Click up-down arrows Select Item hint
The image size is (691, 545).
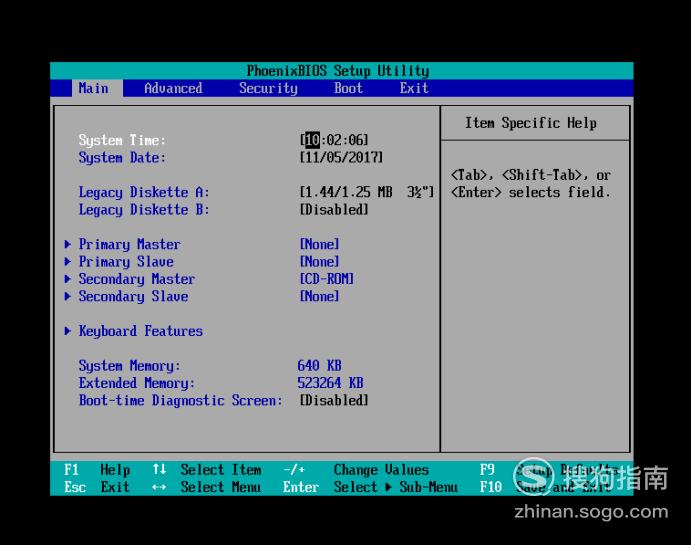point(207,470)
